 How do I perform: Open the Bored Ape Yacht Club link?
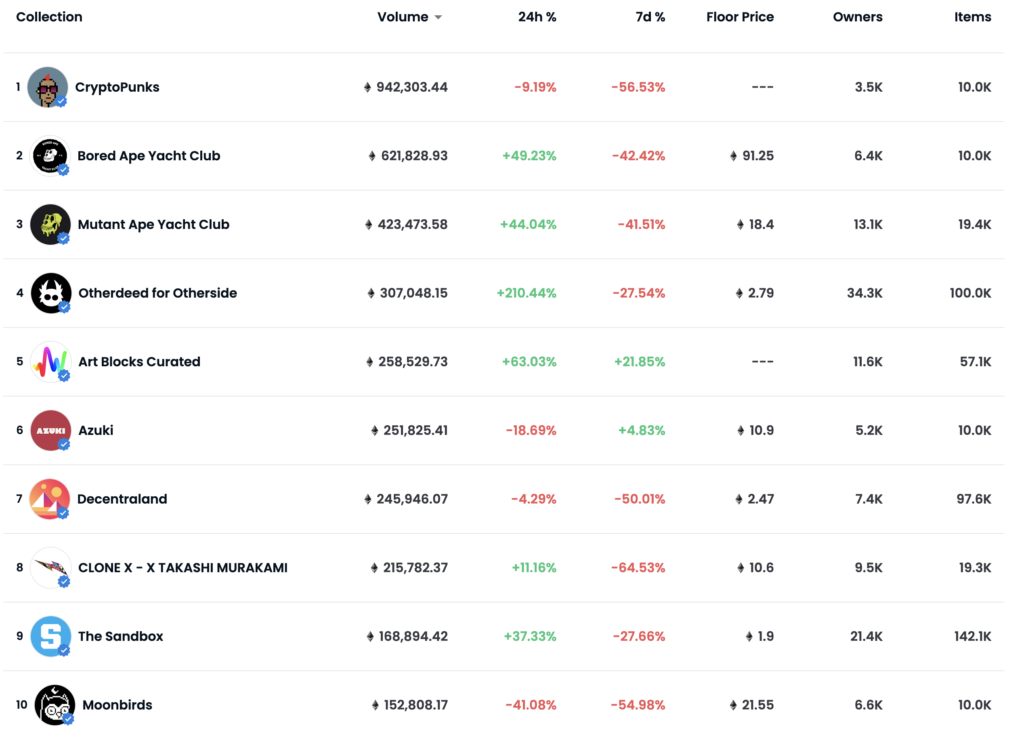[149, 155]
